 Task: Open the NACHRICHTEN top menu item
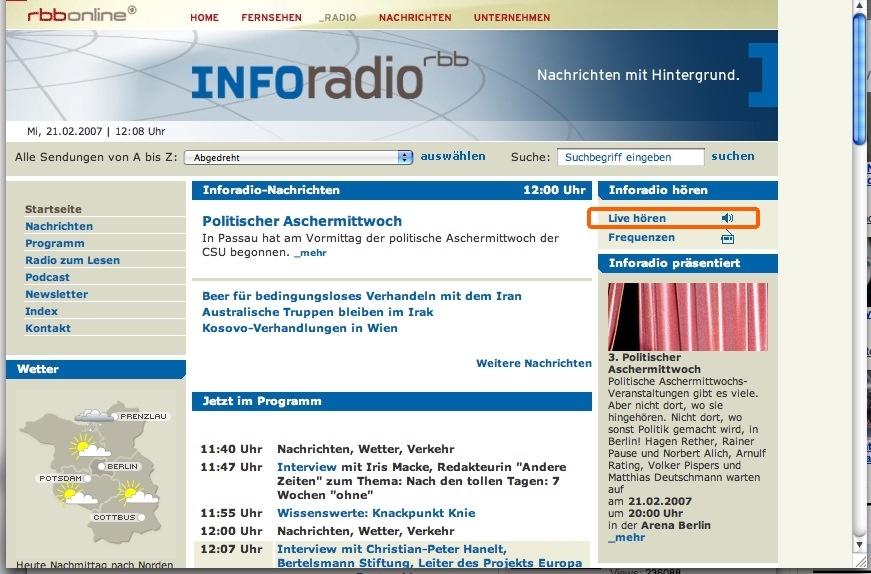pyautogui.click(x=415, y=17)
